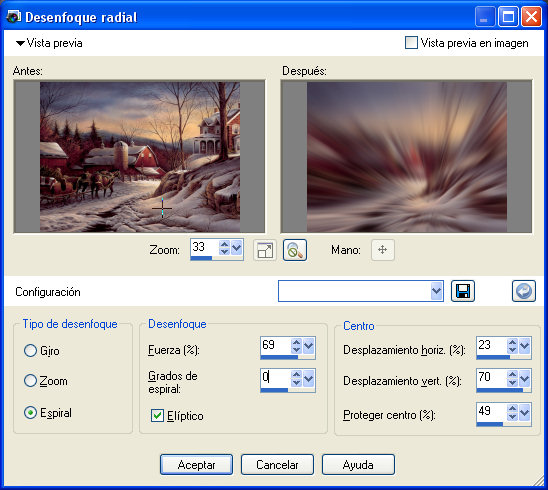Enable Vista previa en imagen checkbox
The image size is (548, 490).
(x=411, y=43)
